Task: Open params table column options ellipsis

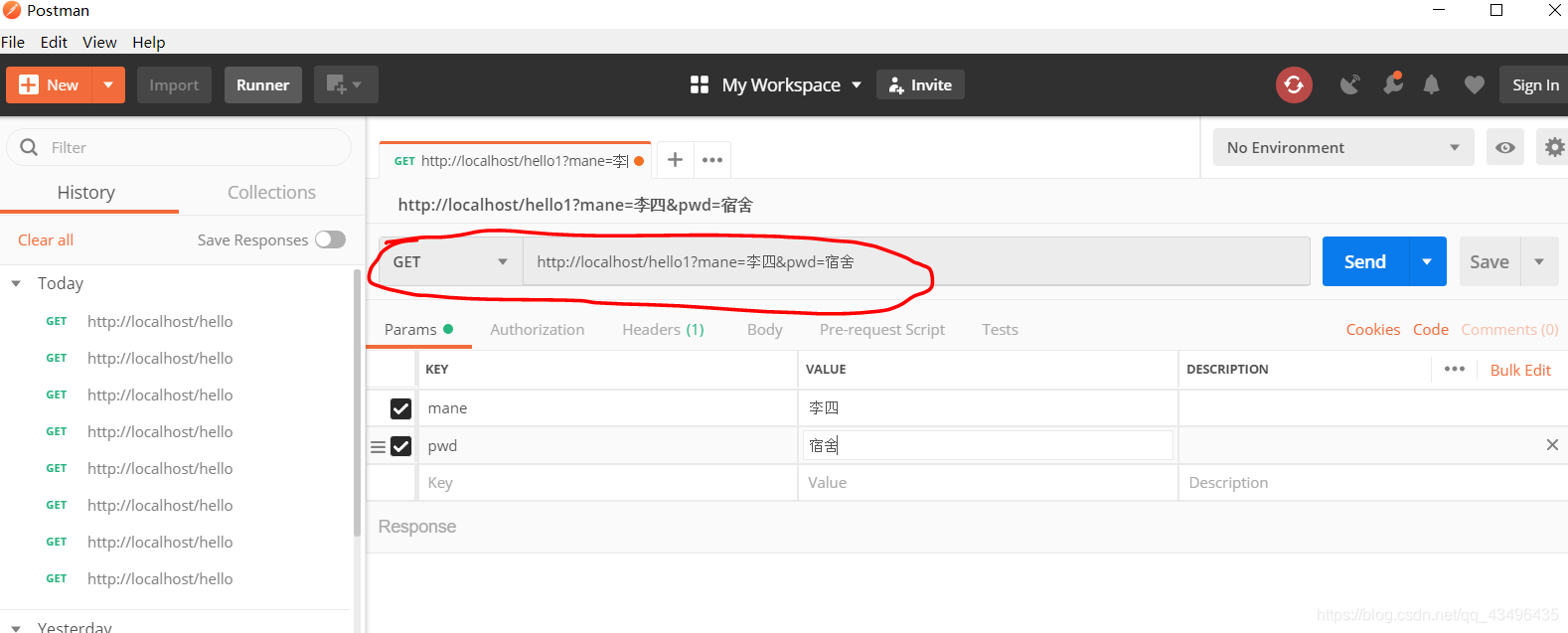Action: click(x=1455, y=369)
